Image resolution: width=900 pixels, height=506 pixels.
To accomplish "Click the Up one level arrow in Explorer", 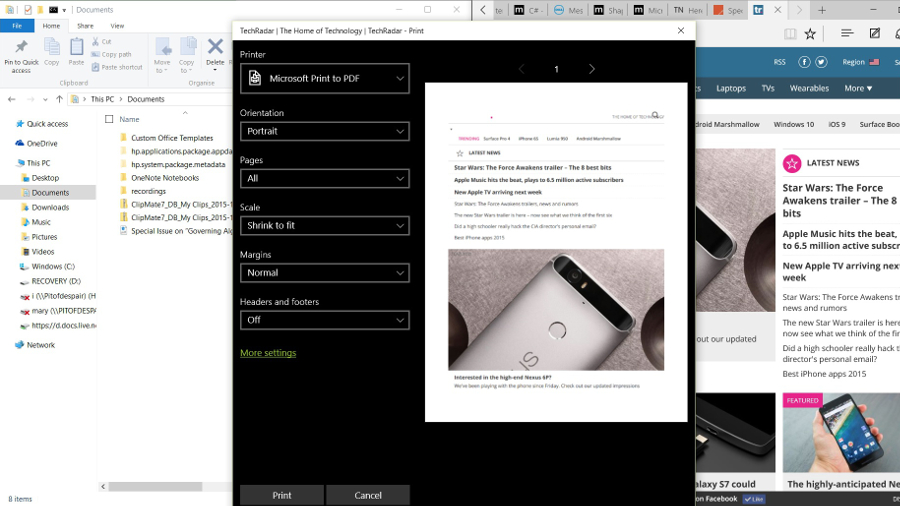I will (59, 99).
